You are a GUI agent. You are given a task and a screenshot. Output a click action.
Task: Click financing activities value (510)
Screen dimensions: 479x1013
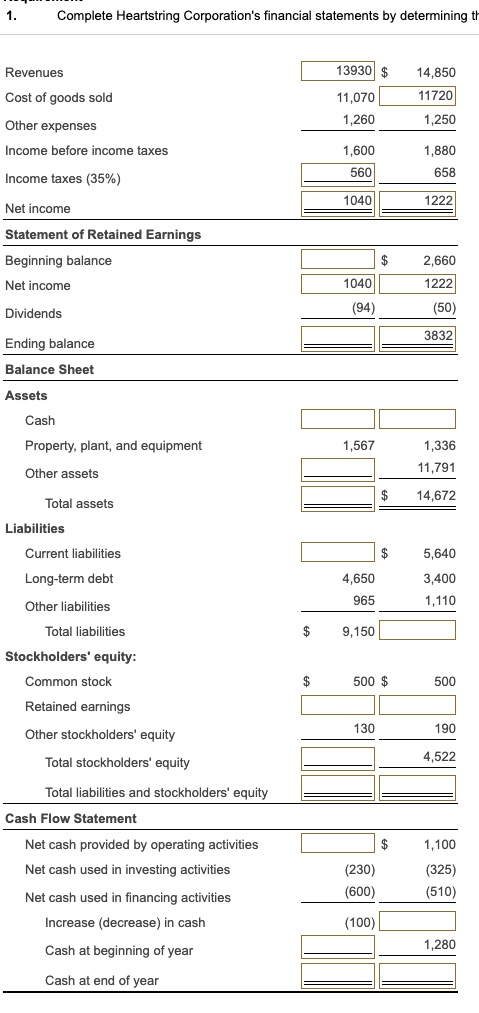tap(442, 892)
